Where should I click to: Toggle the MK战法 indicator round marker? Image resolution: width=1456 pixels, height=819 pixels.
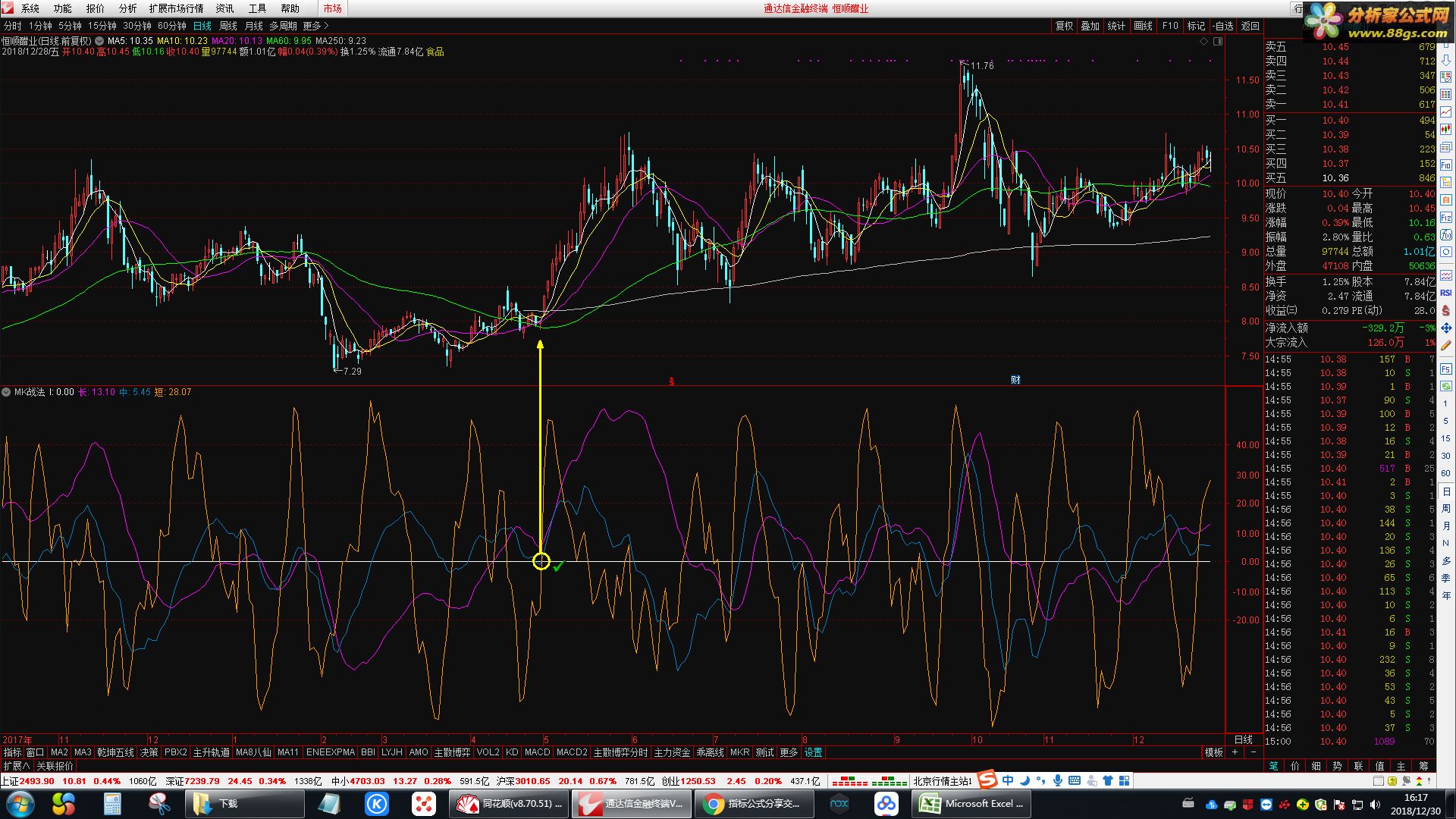coord(7,392)
